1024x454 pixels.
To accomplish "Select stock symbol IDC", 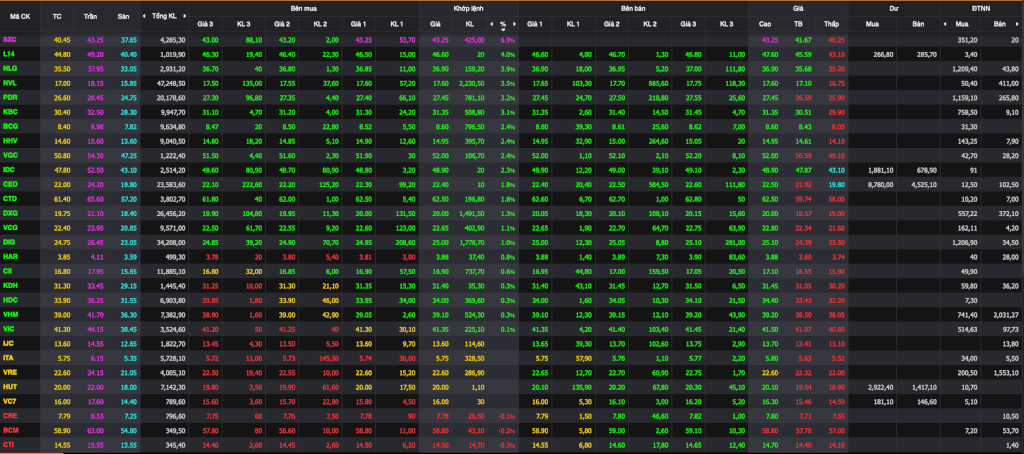I will 8,169.
